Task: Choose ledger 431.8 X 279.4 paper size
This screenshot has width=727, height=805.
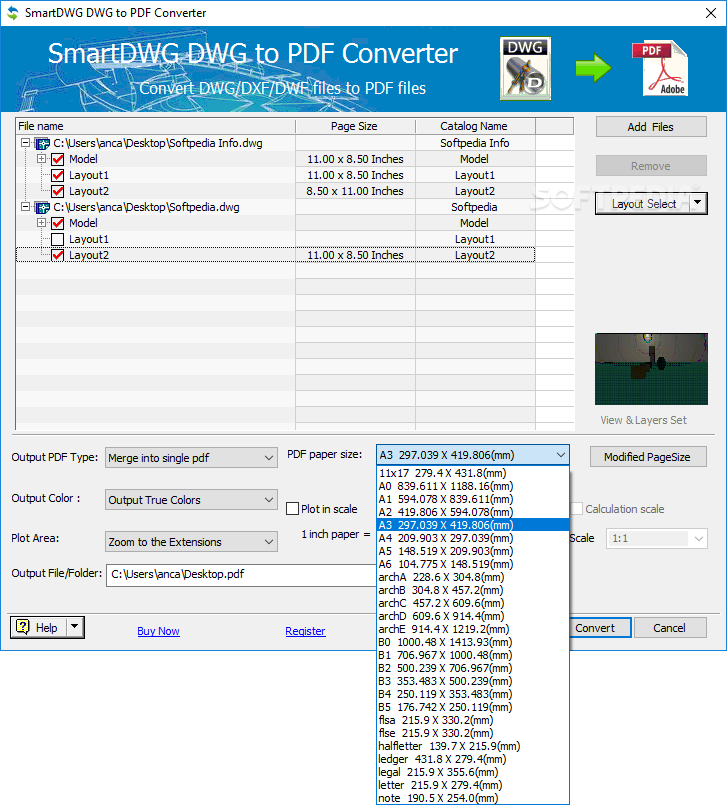Action: (473, 759)
